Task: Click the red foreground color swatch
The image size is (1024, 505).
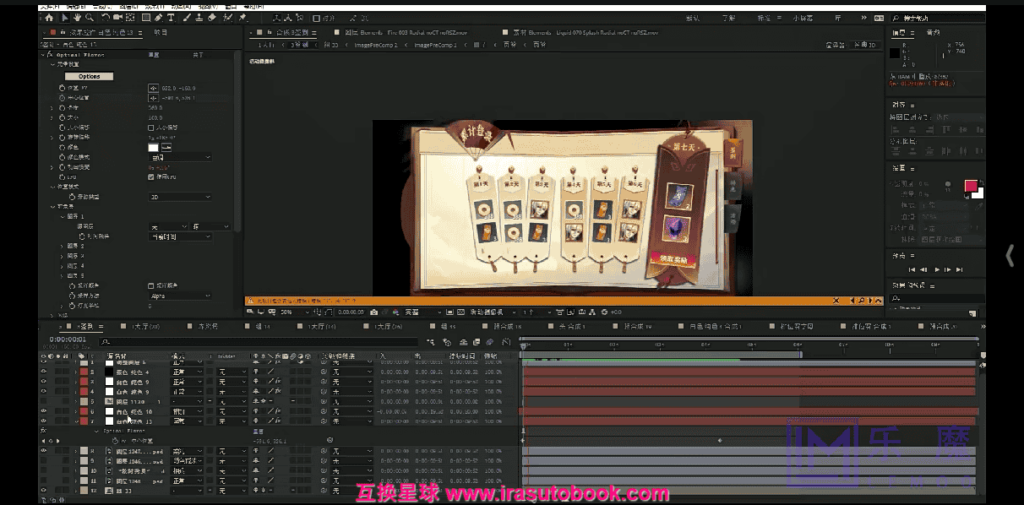Action: [x=971, y=186]
